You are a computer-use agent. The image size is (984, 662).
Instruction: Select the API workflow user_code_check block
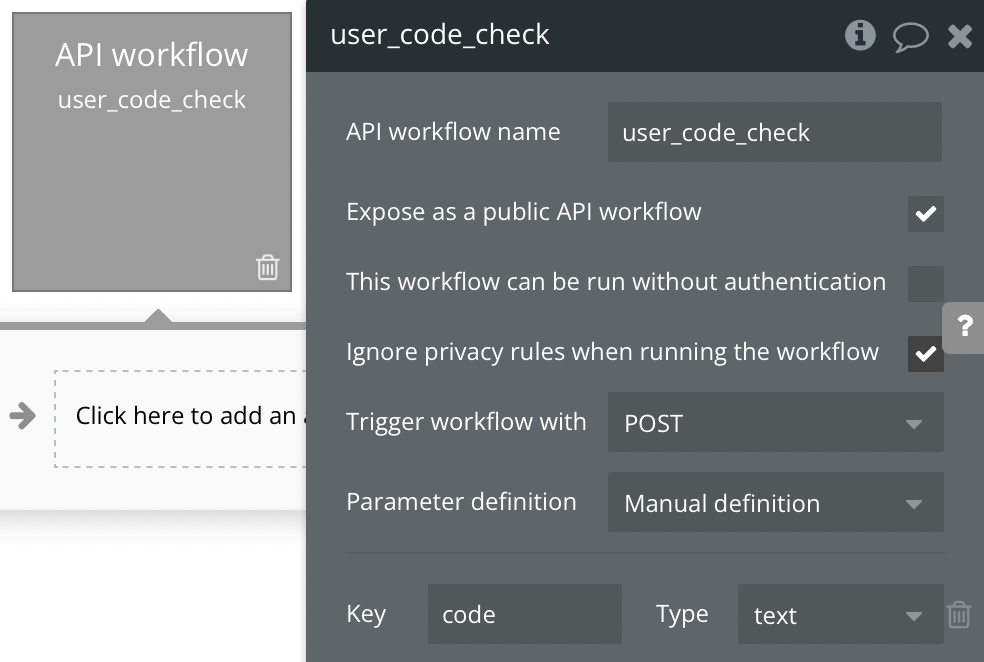[152, 150]
